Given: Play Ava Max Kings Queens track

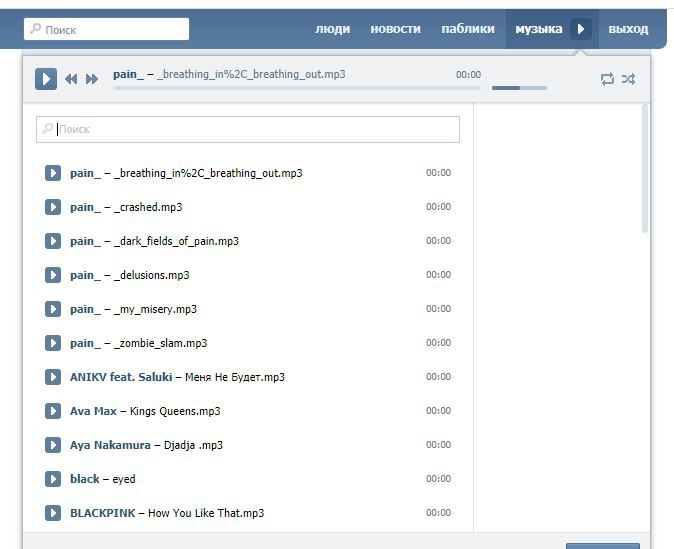Looking at the screenshot, I should click(x=53, y=411).
